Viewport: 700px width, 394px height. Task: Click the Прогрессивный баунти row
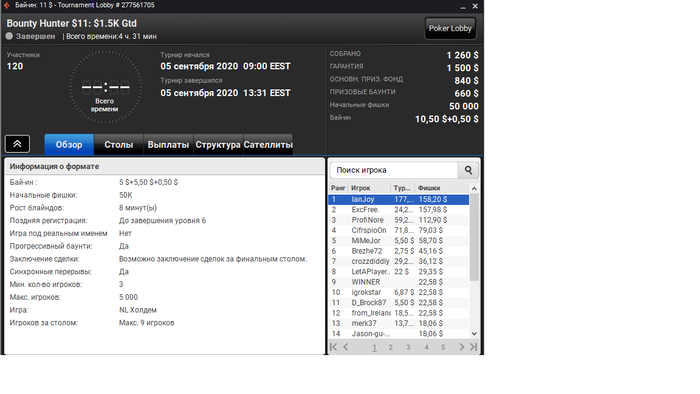164,246
